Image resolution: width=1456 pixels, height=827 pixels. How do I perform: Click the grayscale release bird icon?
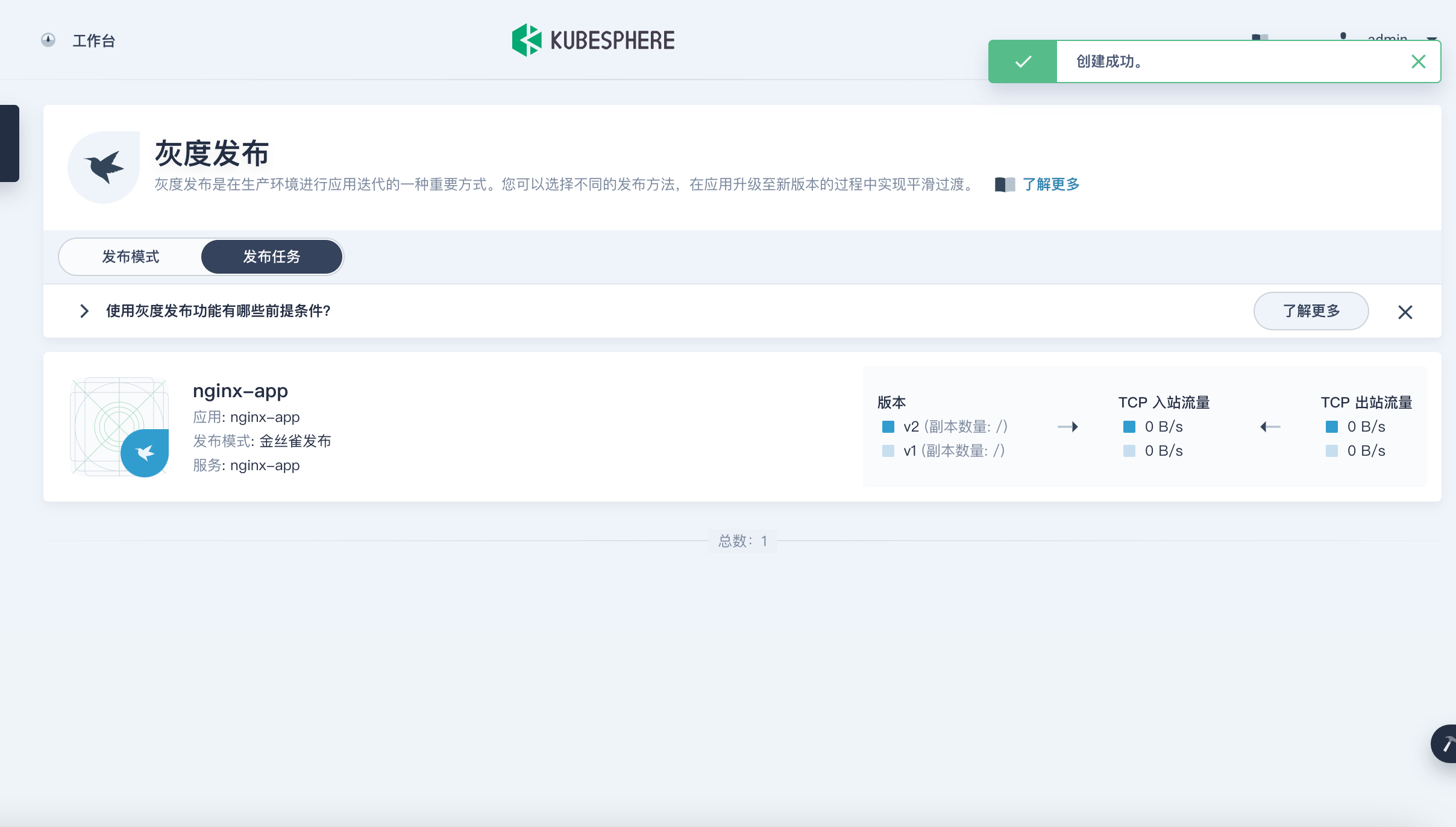click(104, 167)
